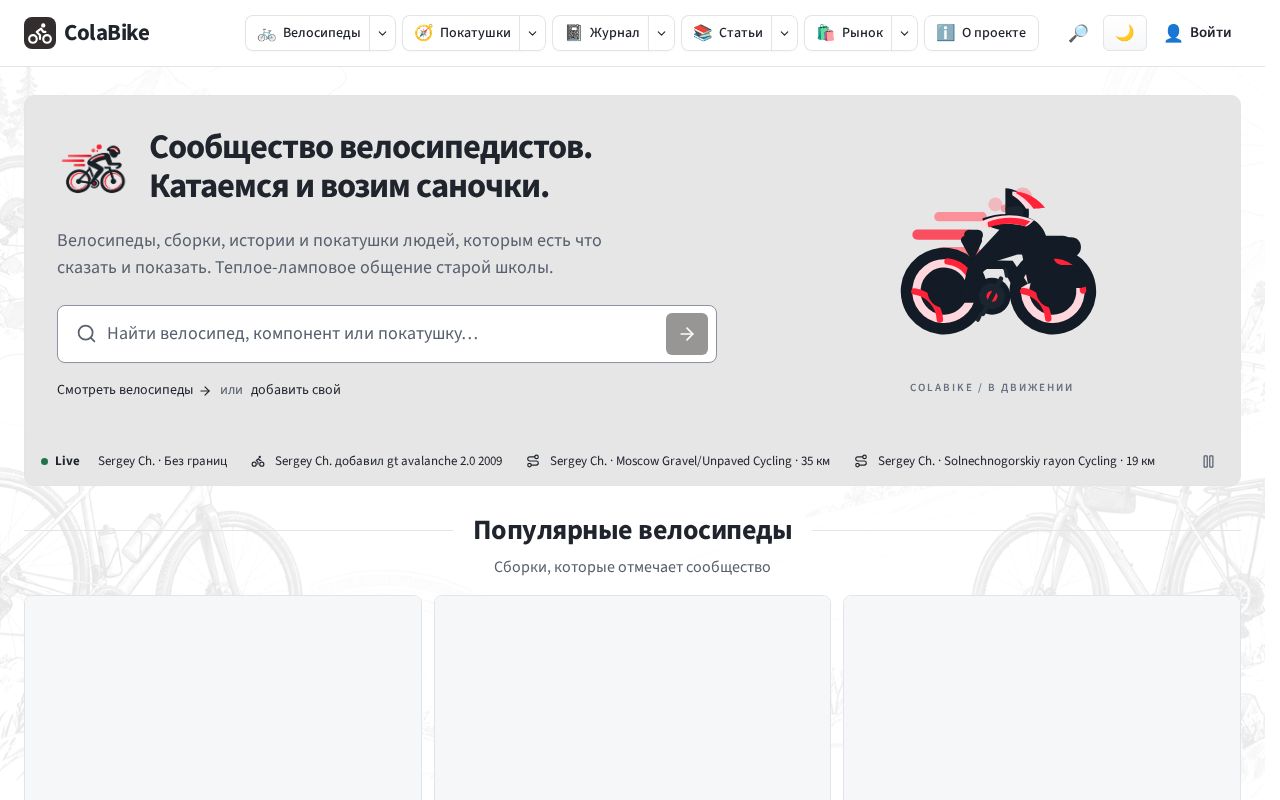Click the bike icon next to gt avalanche entry

(258, 461)
